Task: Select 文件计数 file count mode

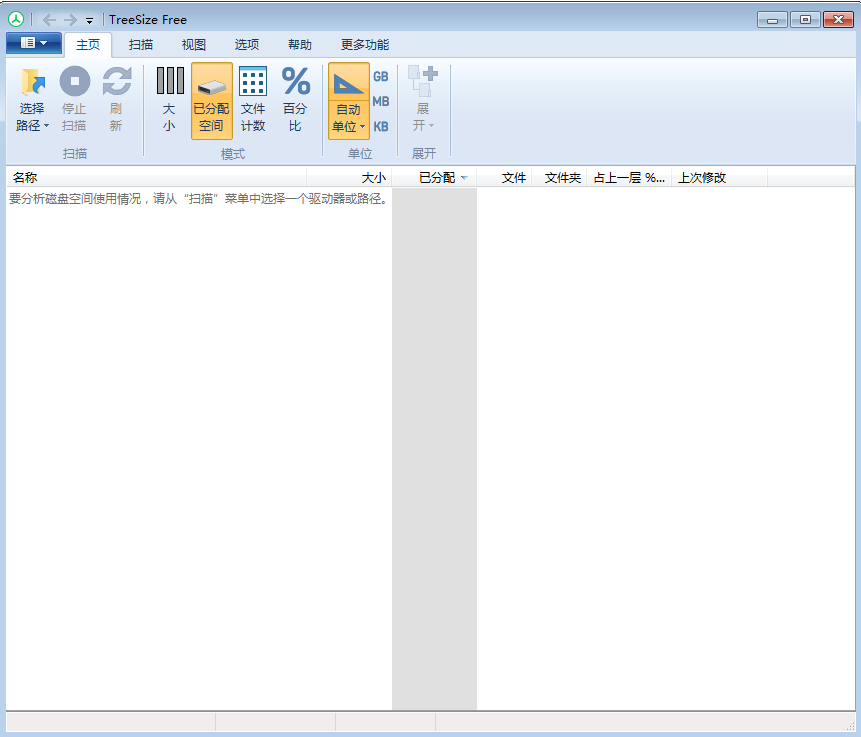Action: tap(253, 82)
